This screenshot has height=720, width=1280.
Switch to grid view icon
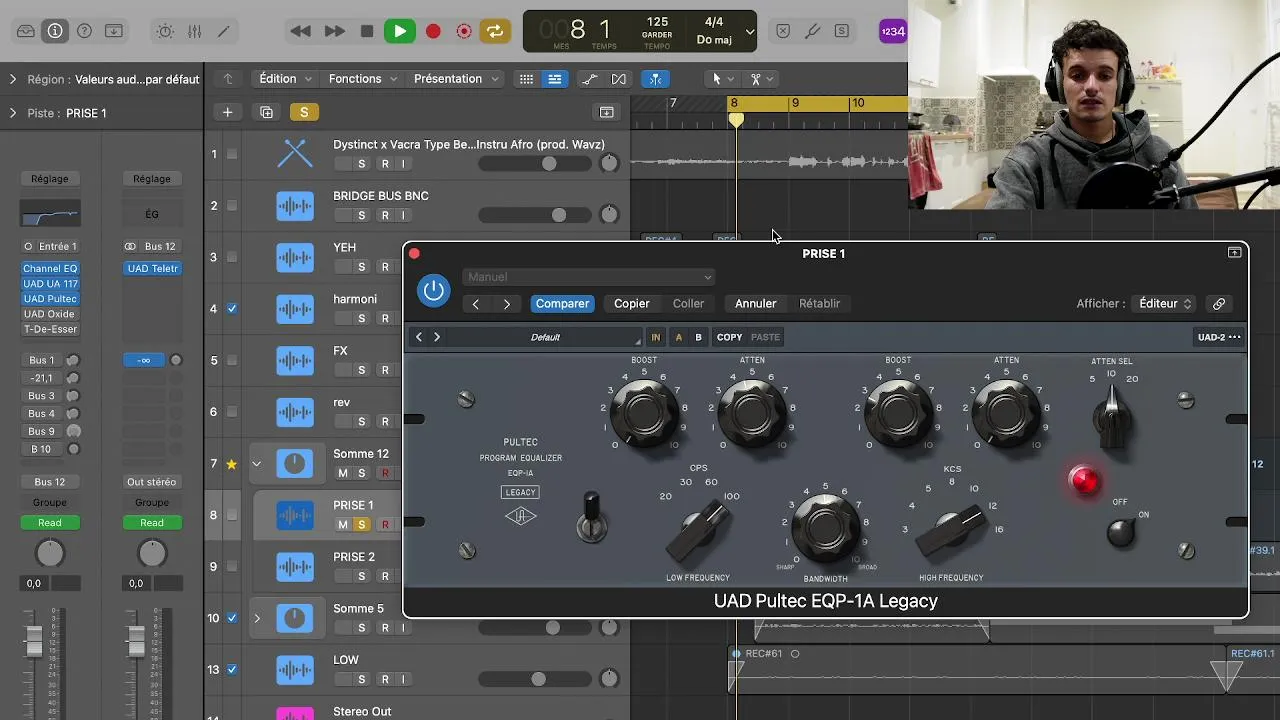(x=527, y=79)
